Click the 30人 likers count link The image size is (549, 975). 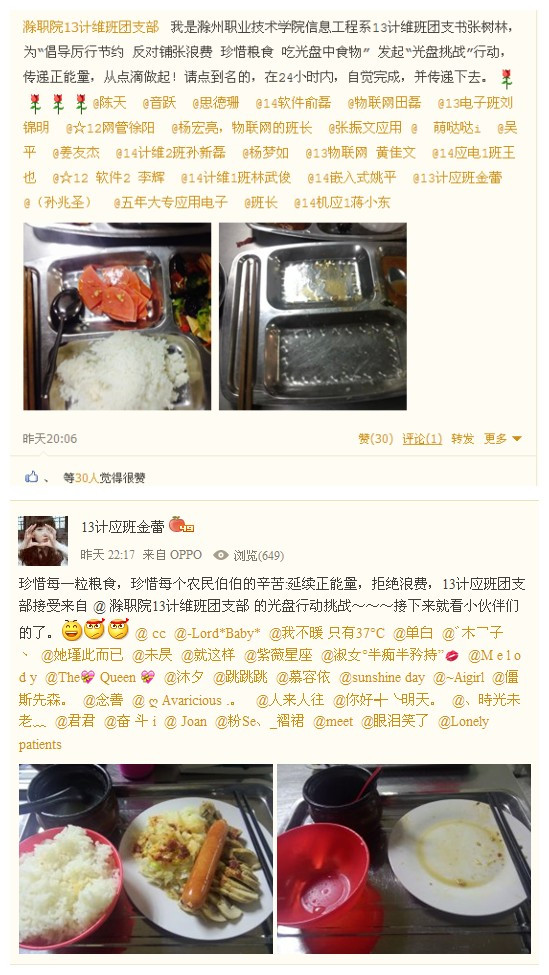point(87,478)
